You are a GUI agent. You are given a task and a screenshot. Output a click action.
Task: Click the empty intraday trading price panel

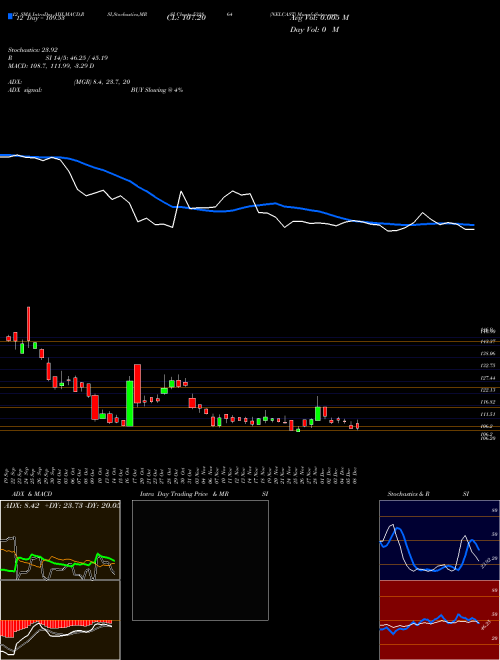(200, 560)
